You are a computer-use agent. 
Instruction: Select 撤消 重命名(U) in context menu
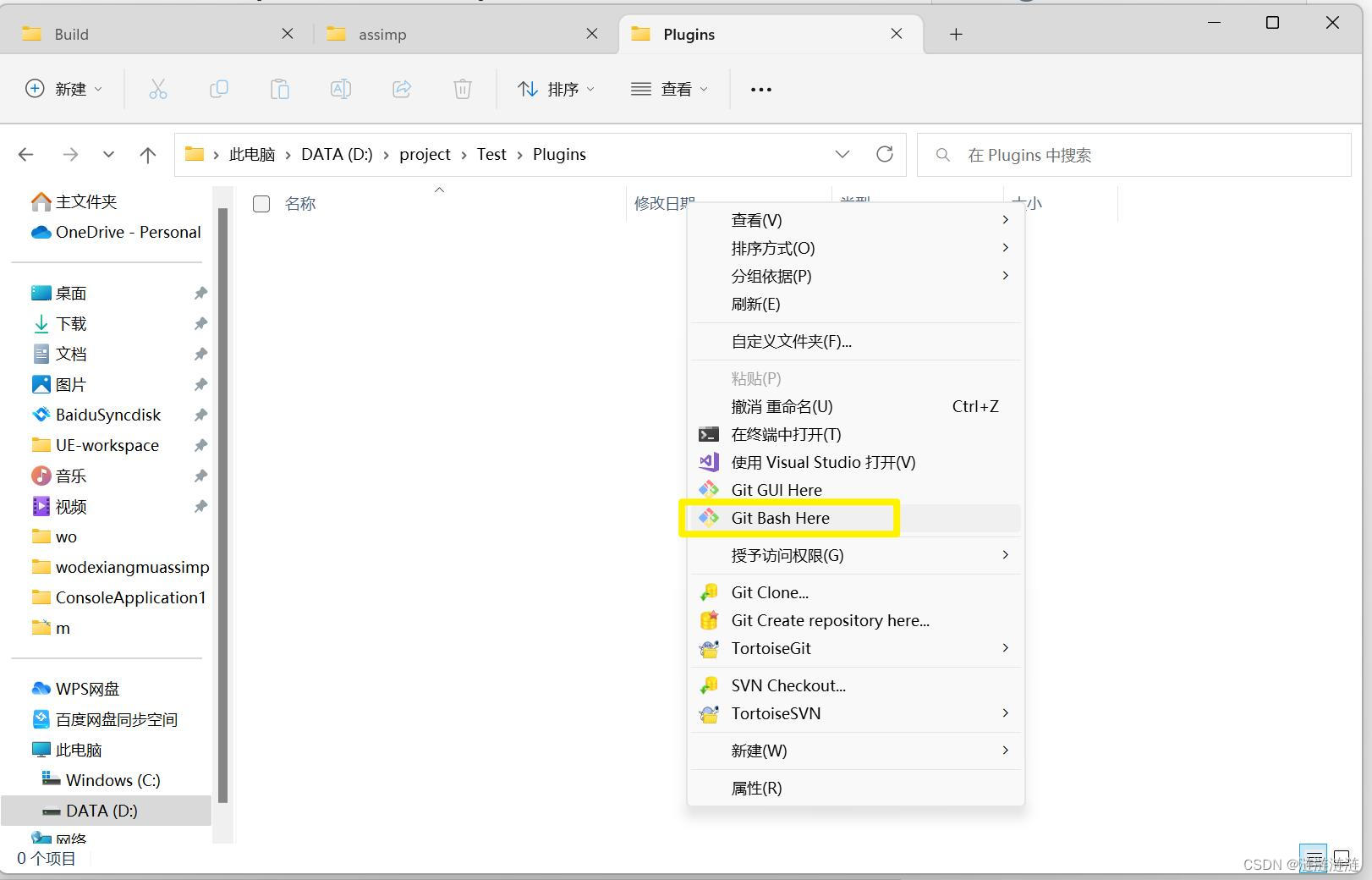coord(856,406)
